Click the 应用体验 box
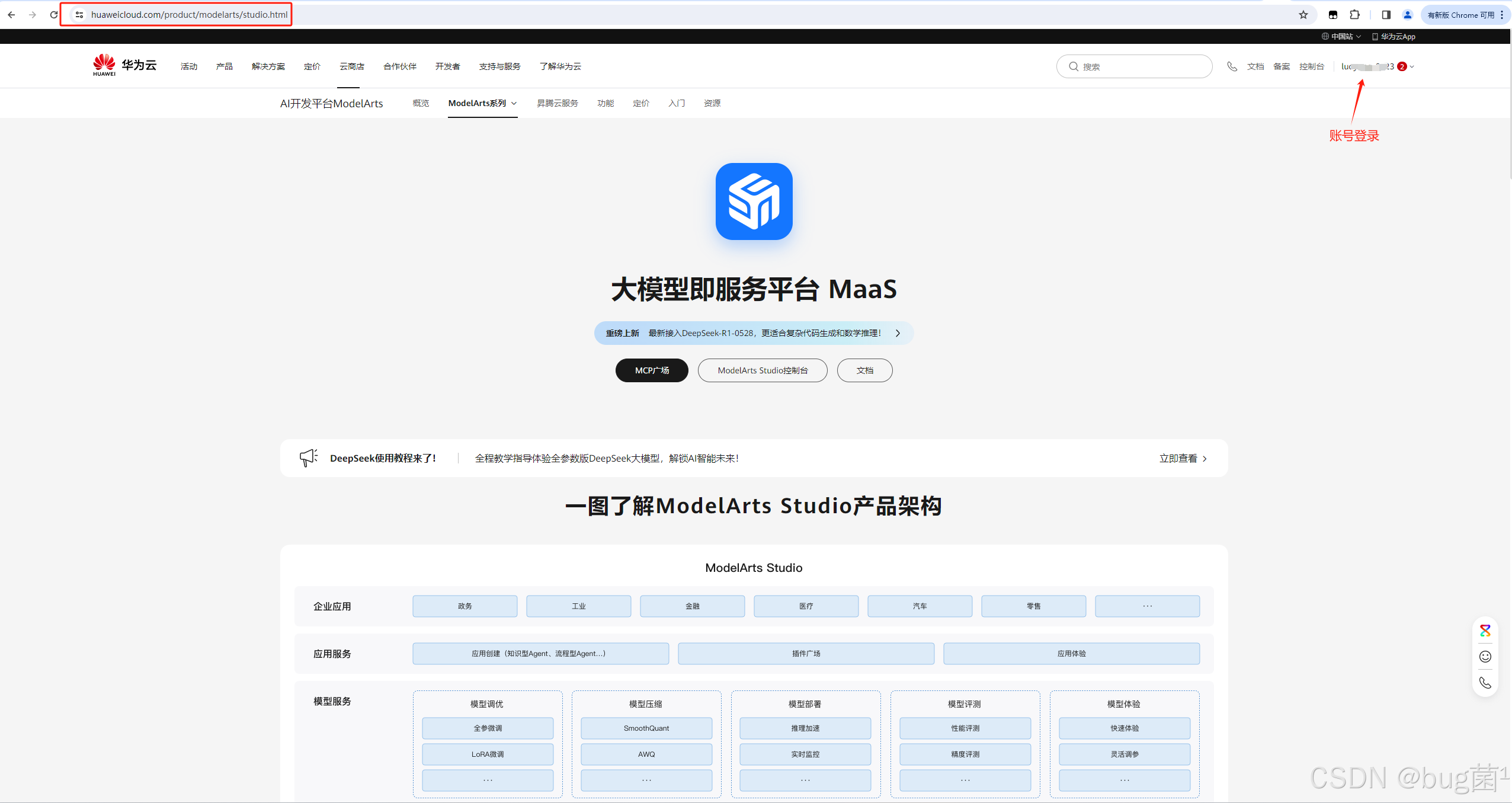Screen dimensions: 1512x803 (1072, 654)
